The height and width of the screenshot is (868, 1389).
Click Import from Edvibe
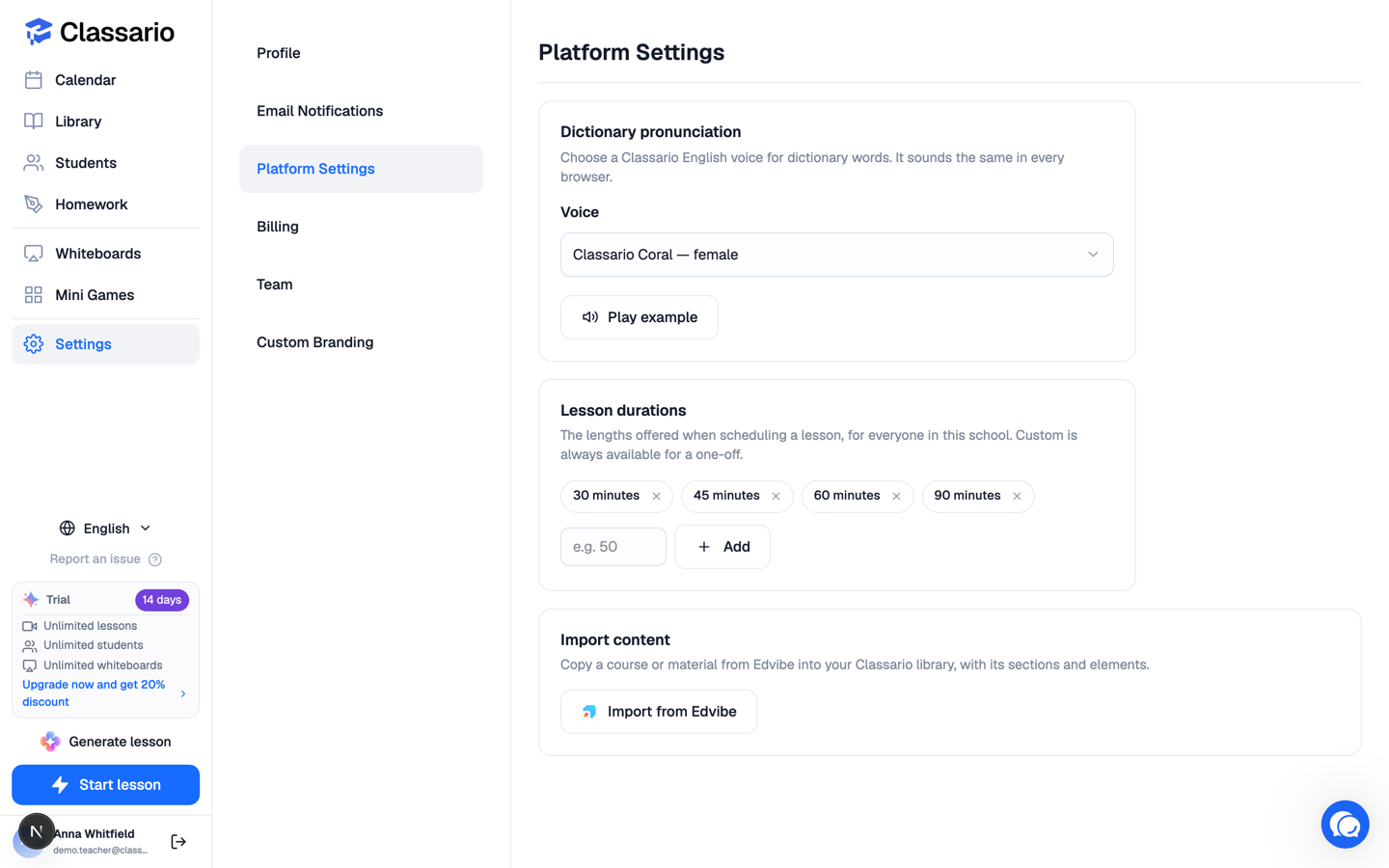pos(658,712)
